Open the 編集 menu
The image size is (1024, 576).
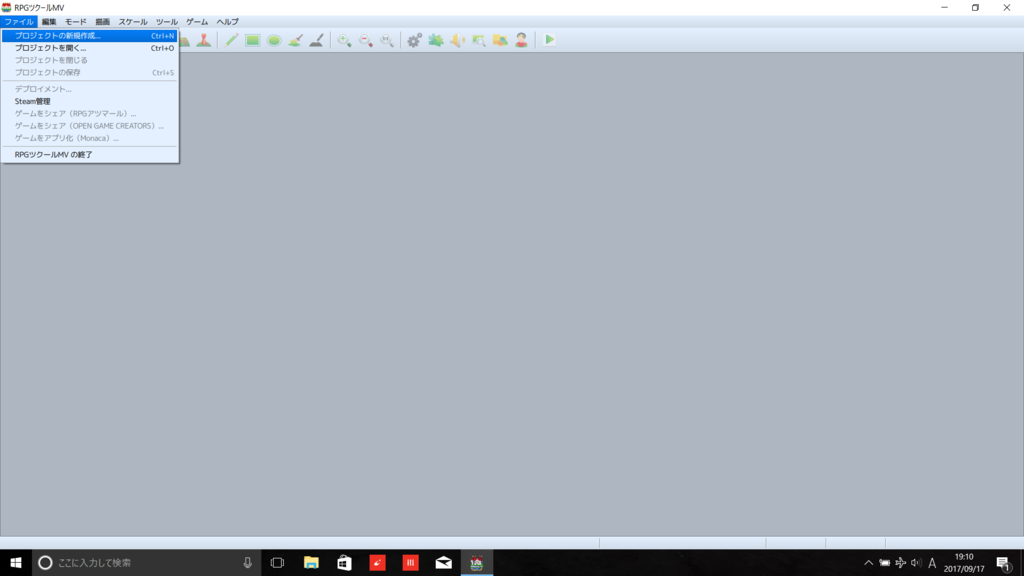[x=49, y=22]
